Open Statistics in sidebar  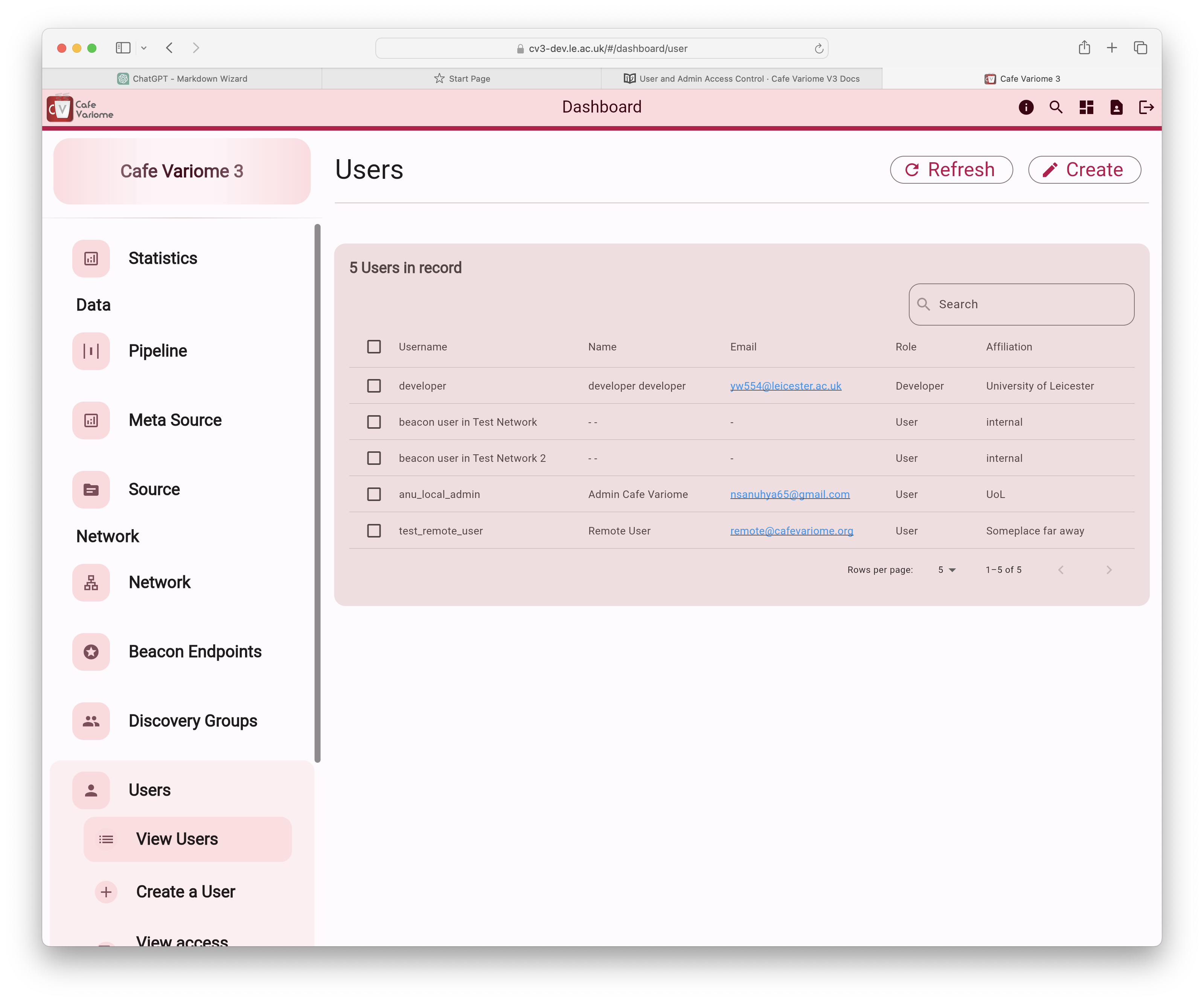(163, 259)
